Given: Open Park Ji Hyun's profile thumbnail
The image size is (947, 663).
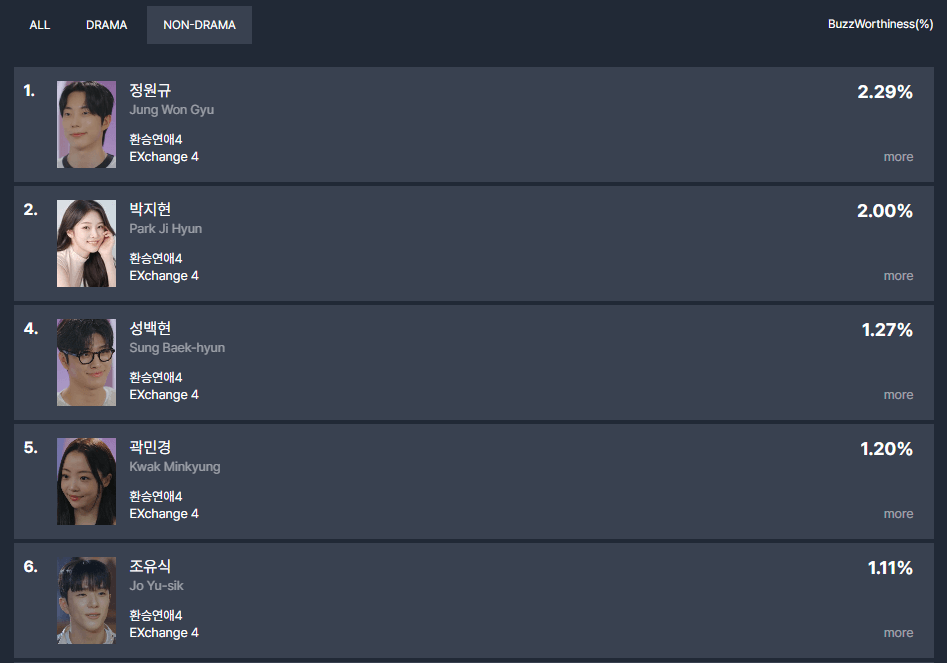Looking at the screenshot, I should 86,243.
